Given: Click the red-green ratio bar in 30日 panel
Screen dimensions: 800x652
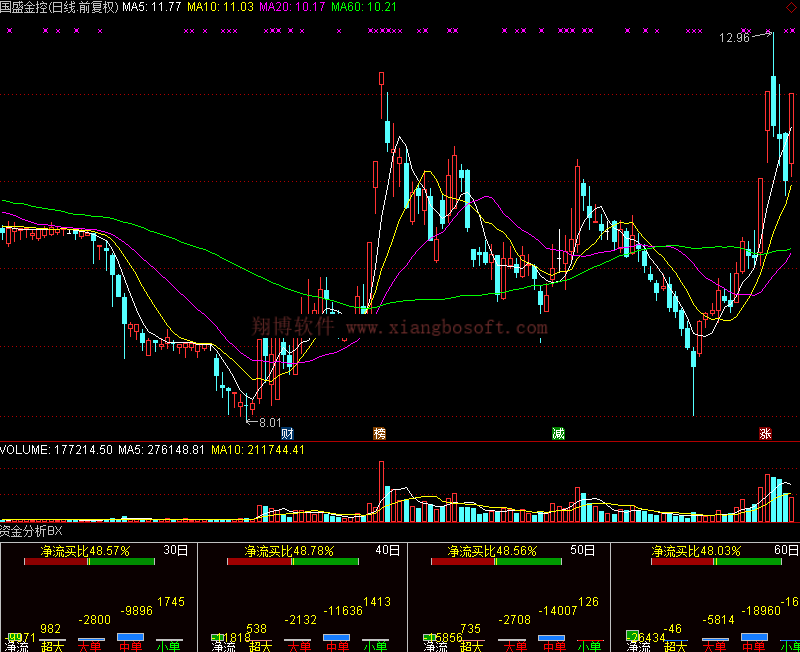Looking at the screenshot, I should tap(89, 562).
